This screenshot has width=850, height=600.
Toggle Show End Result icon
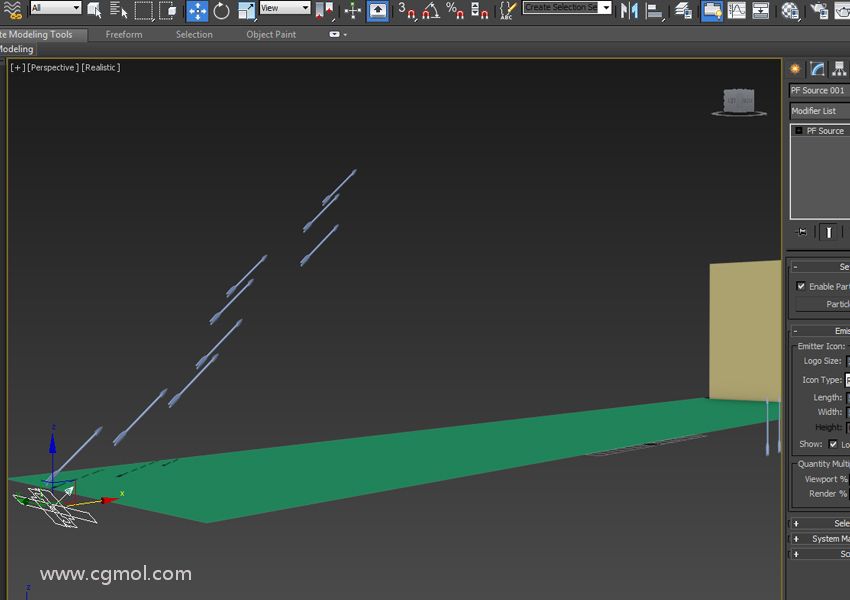[828, 232]
